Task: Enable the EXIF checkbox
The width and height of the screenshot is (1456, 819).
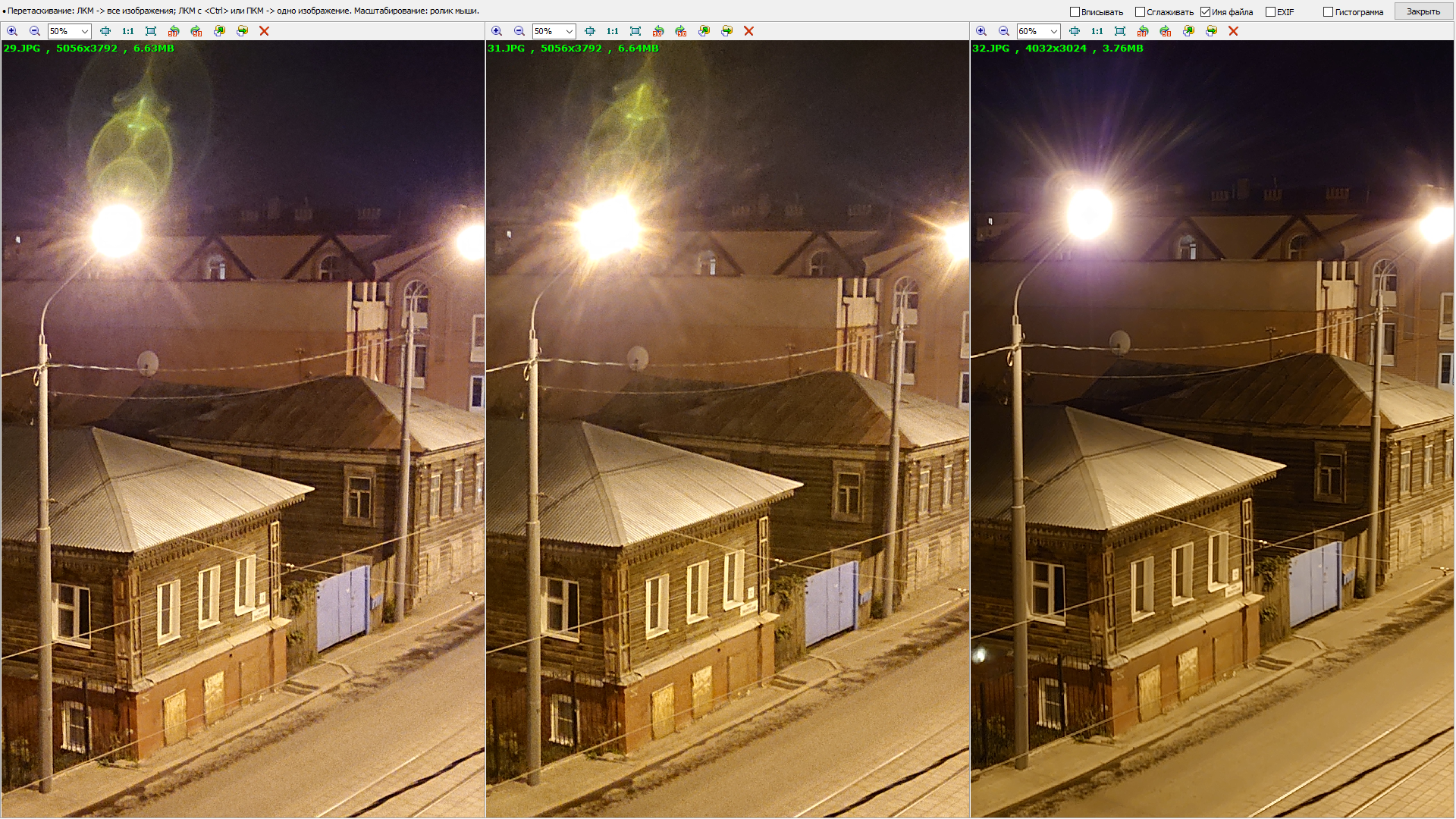Action: 1270,11
